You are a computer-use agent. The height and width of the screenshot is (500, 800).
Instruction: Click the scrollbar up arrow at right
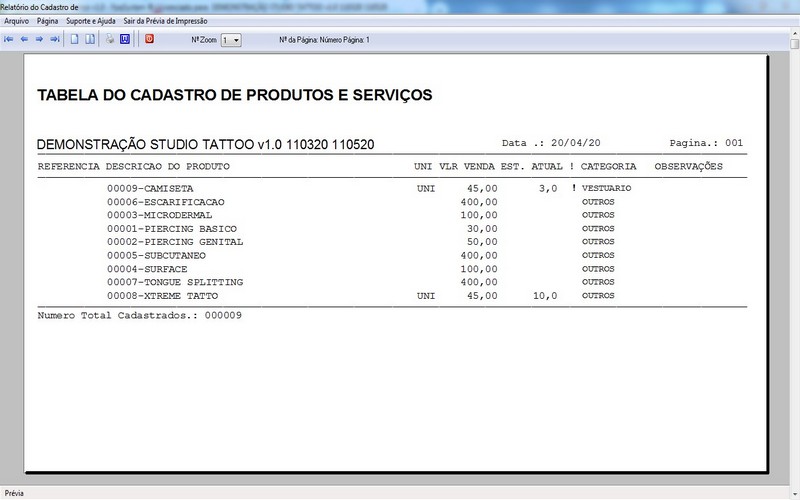(795, 32)
